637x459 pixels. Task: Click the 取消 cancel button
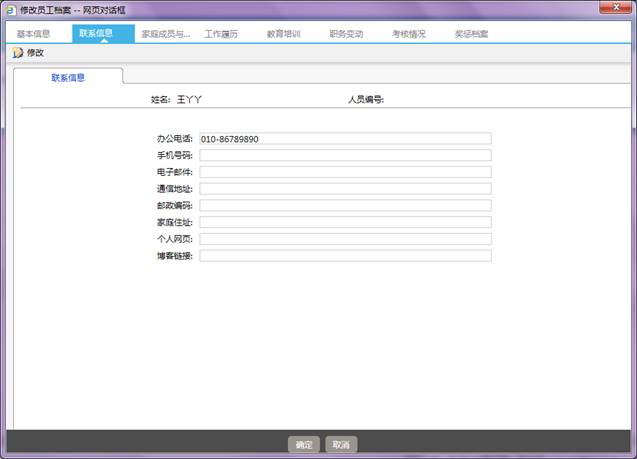(341, 445)
